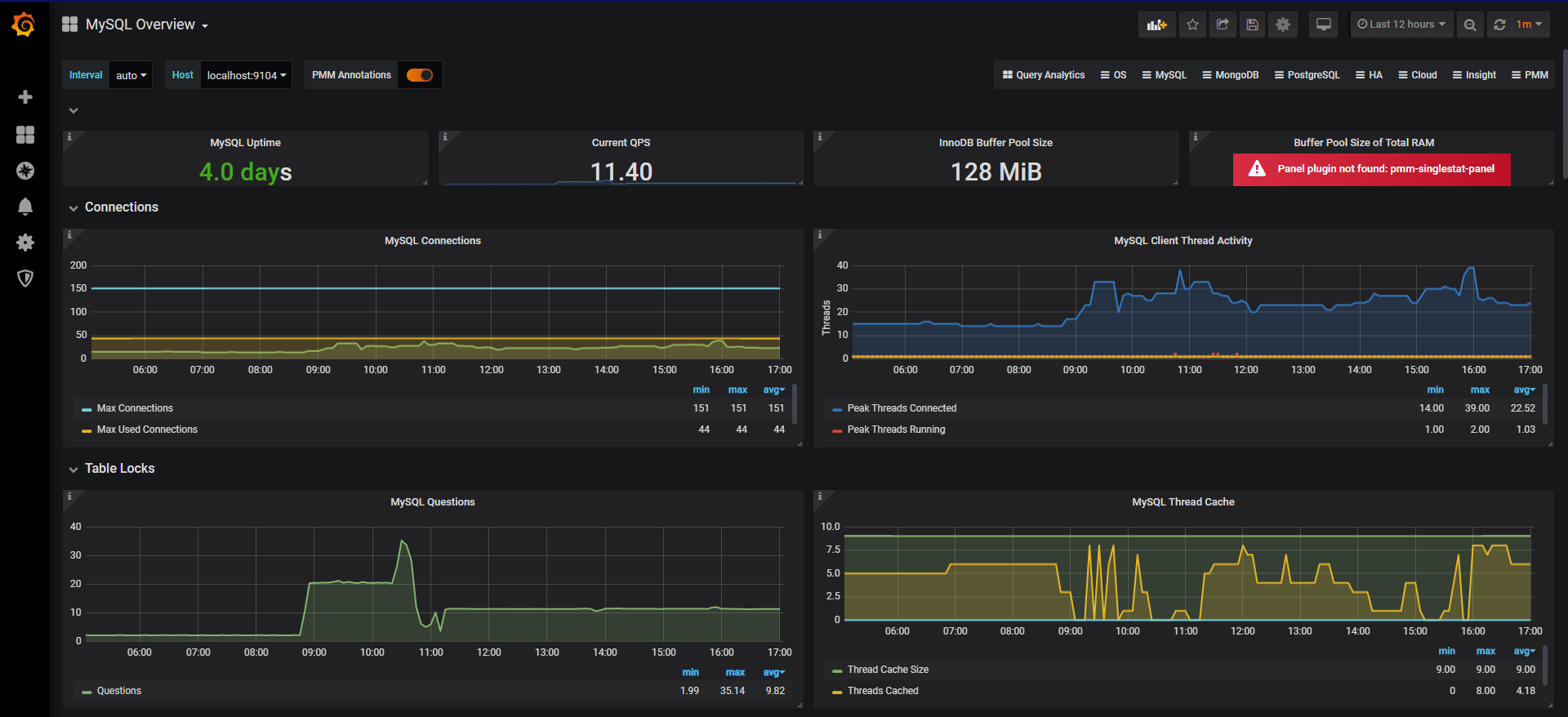Show info for MySQL Client Thread Activity
This screenshot has height=717, width=1568.
(x=820, y=235)
